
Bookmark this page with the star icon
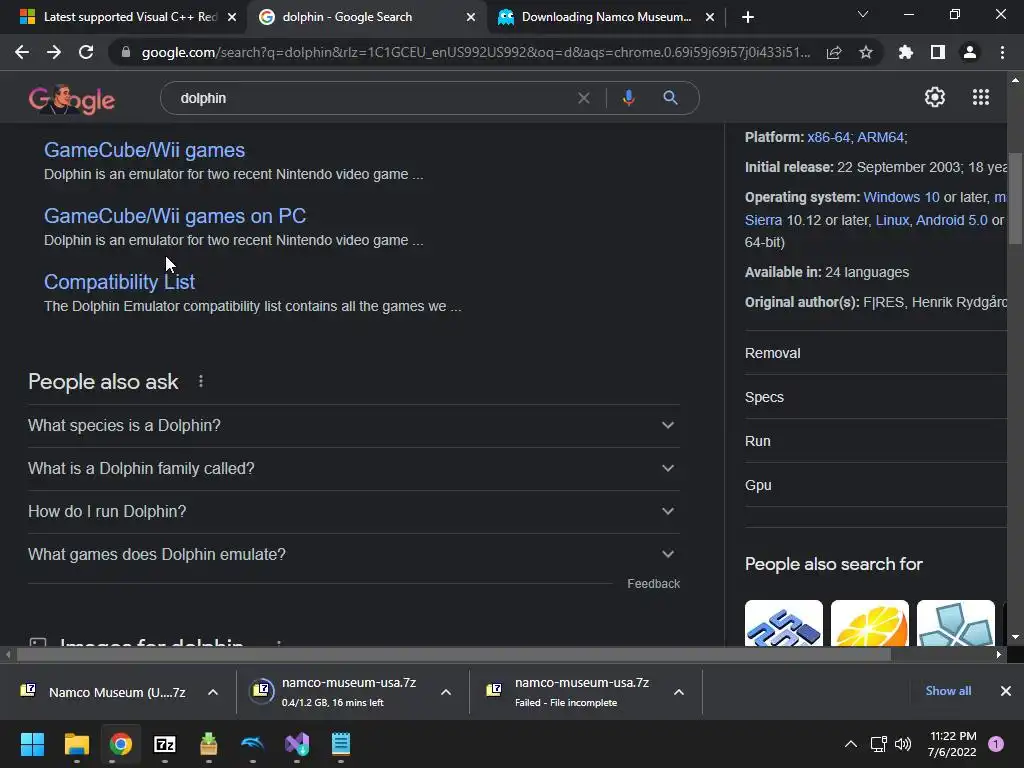click(x=865, y=52)
